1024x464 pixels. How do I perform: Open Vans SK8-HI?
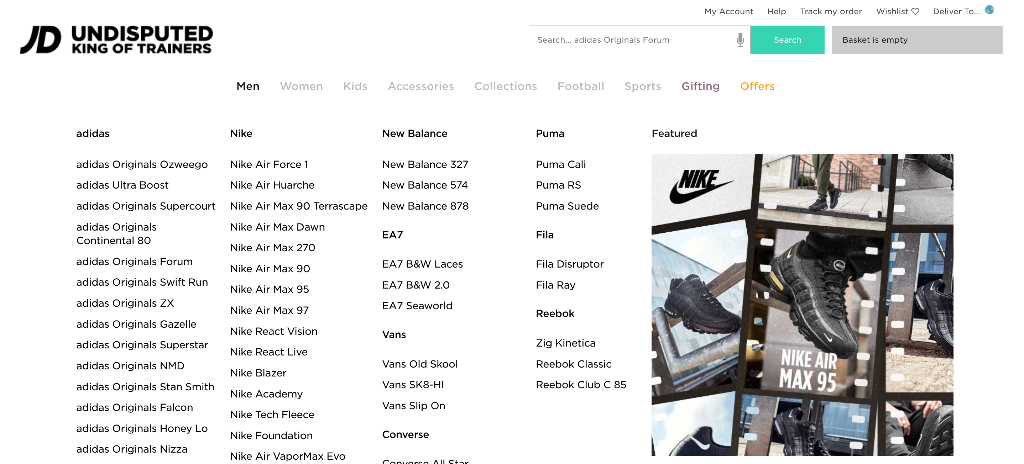tap(413, 385)
